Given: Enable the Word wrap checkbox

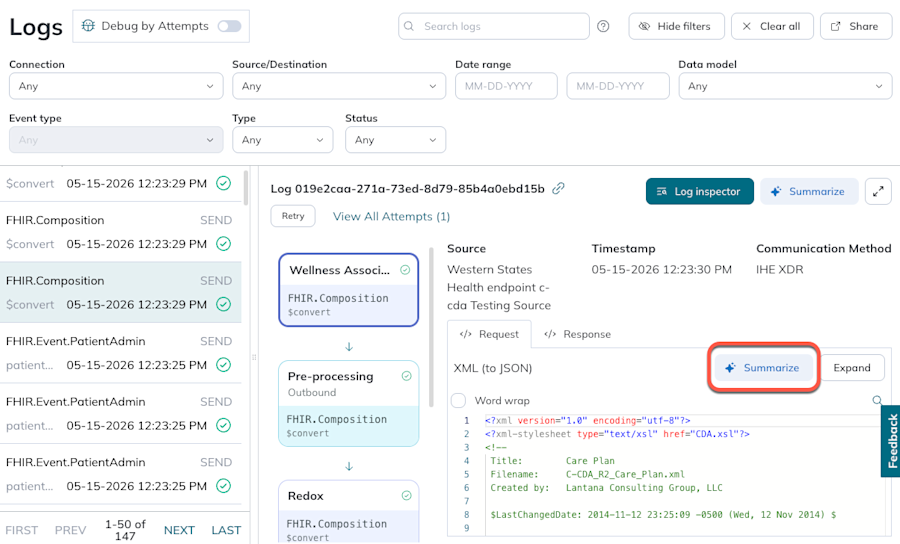Looking at the screenshot, I should [458, 401].
